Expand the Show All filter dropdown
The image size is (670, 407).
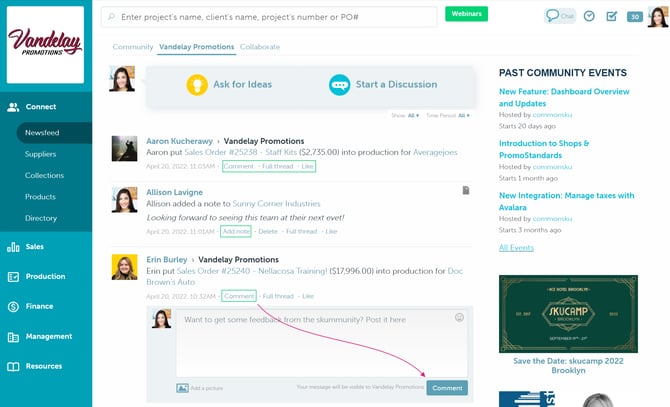coord(405,116)
